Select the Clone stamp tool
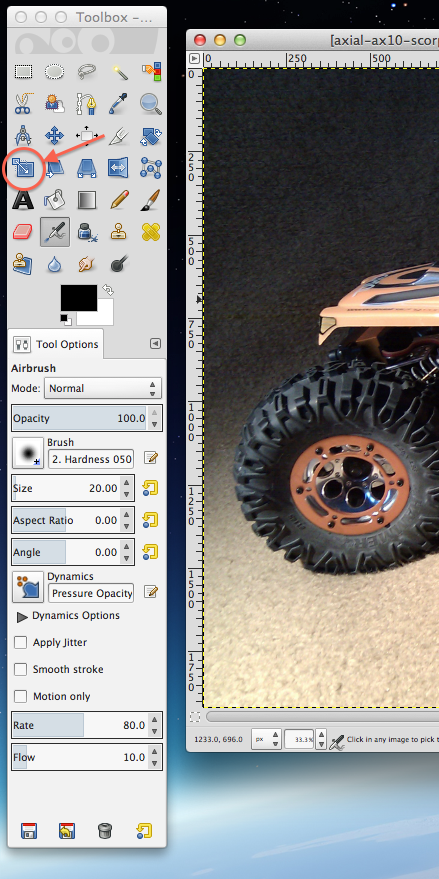This screenshot has width=439, height=879. coord(118,232)
